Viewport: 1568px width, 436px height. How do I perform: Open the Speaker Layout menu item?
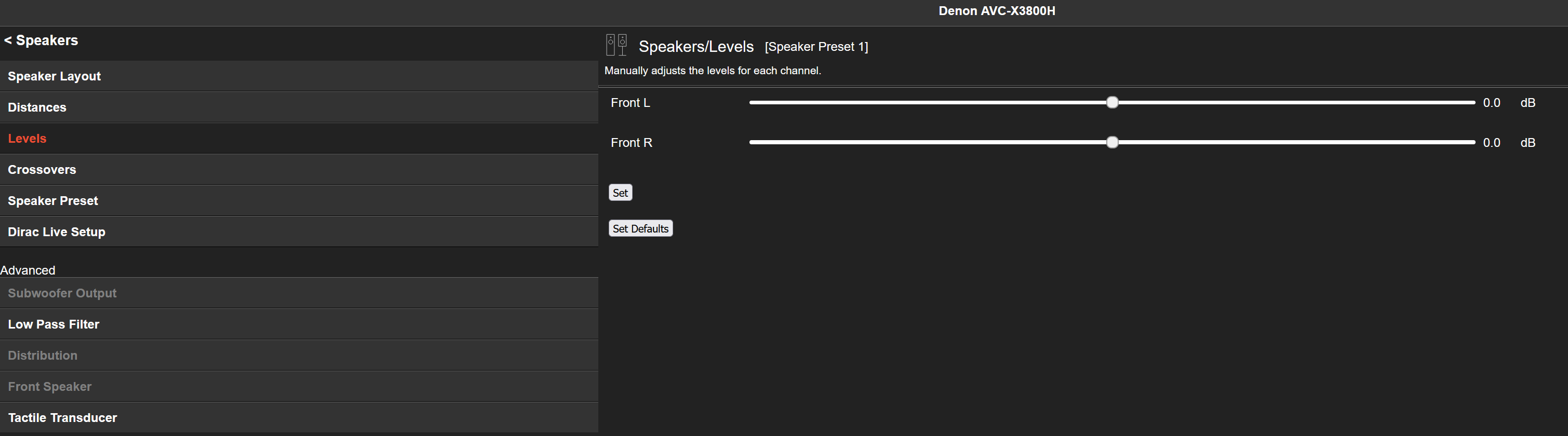tap(299, 76)
